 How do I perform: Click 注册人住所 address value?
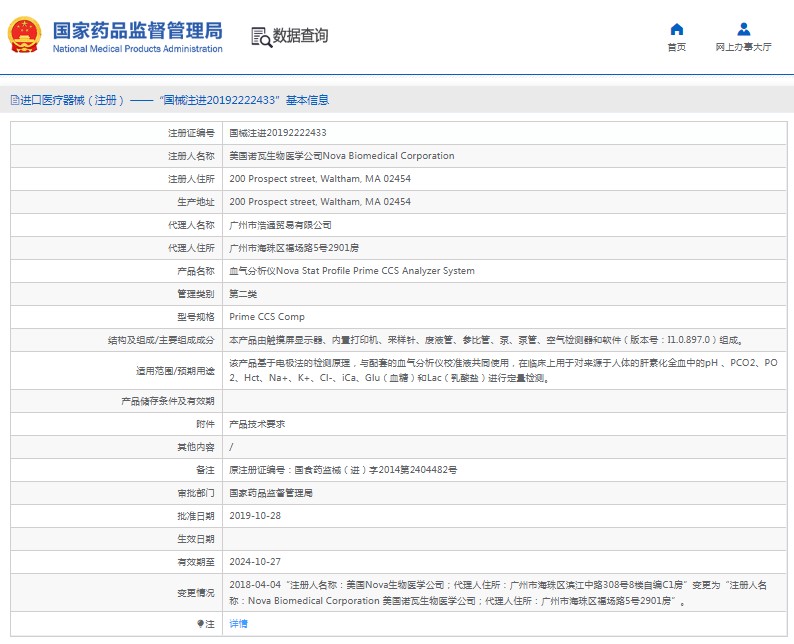point(320,179)
